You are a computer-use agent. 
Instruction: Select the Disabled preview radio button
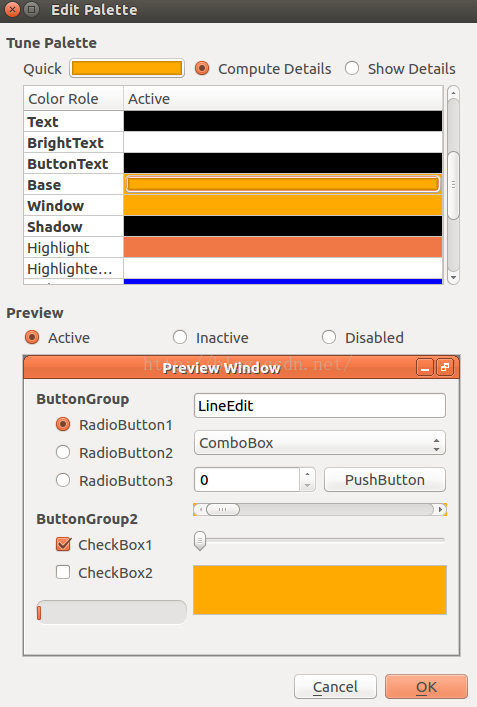click(329, 337)
